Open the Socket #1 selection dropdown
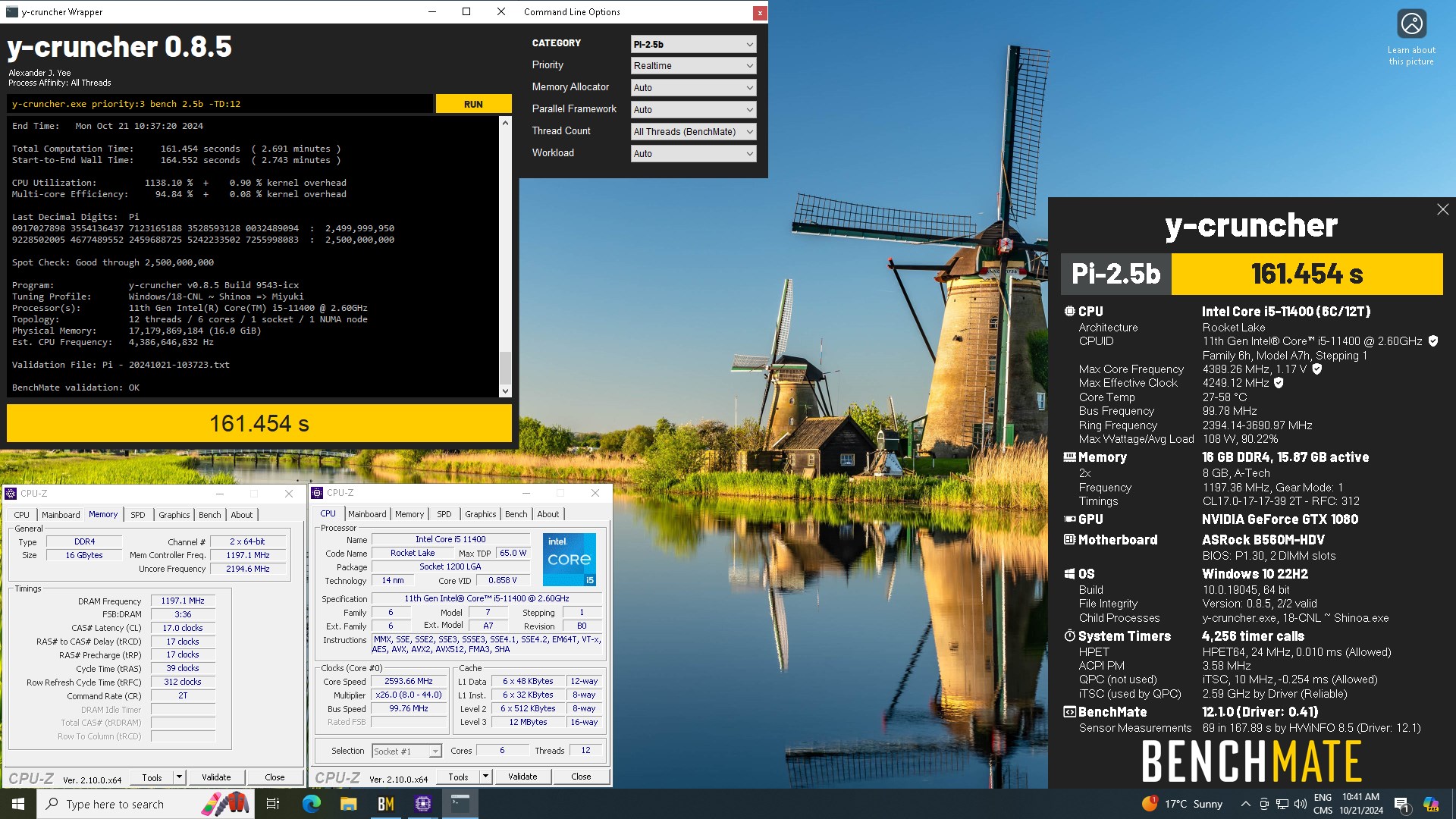The width and height of the screenshot is (1456, 819). click(406, 751)
